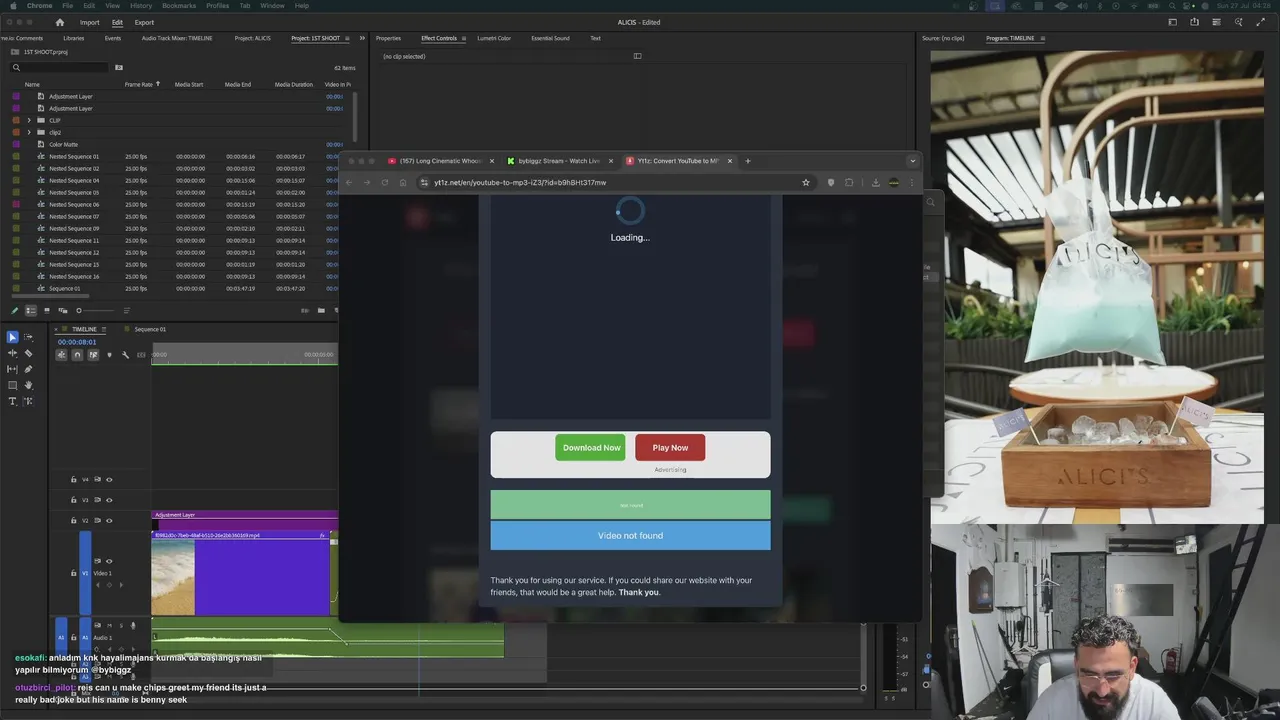Viewport: 1280px width, 720px height.
Task: Open the Sequence 01 timeline tab
Action: coord(150,329)
